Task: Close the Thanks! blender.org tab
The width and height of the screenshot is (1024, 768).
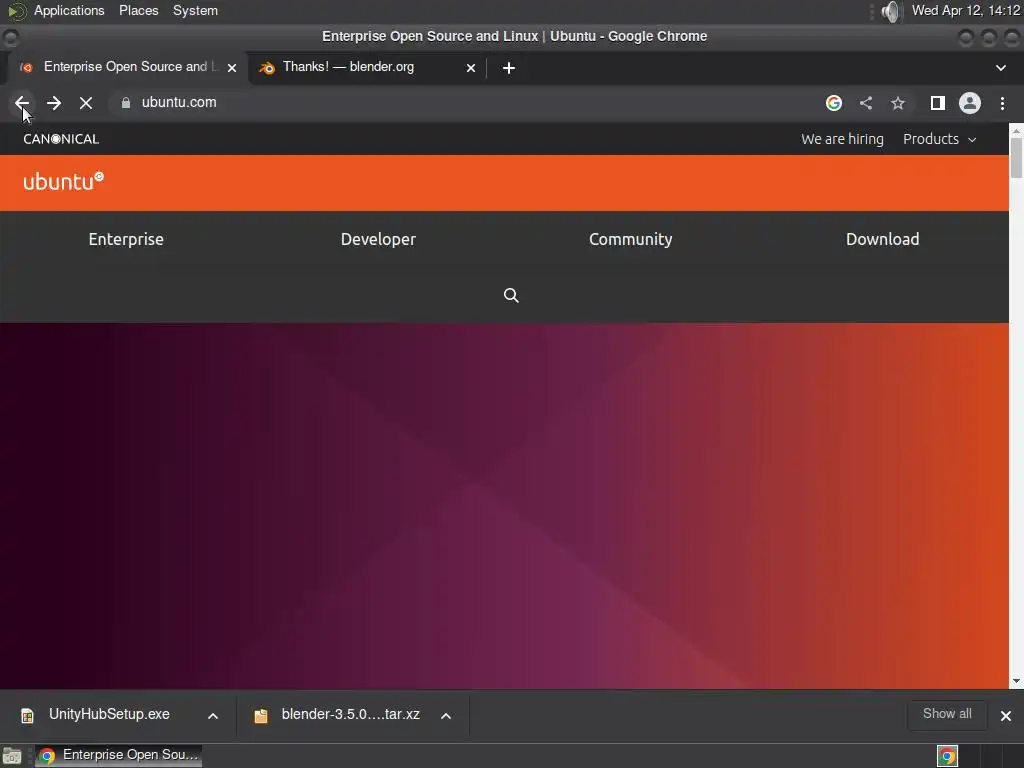Action: pyautogui.click(x=471, y=67)
